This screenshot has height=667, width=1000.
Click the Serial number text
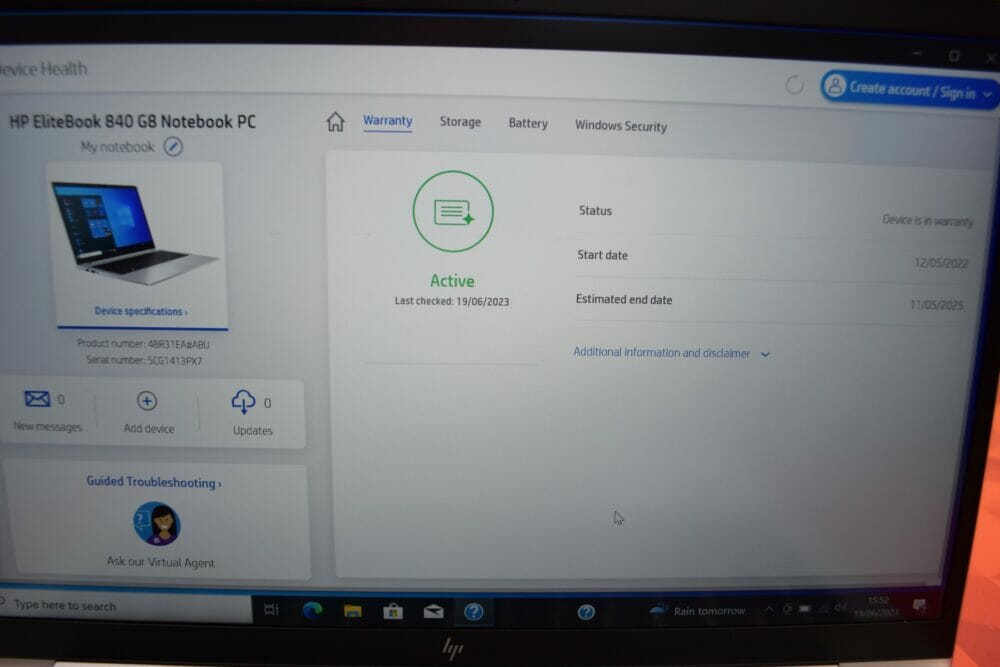pos(144,360)
